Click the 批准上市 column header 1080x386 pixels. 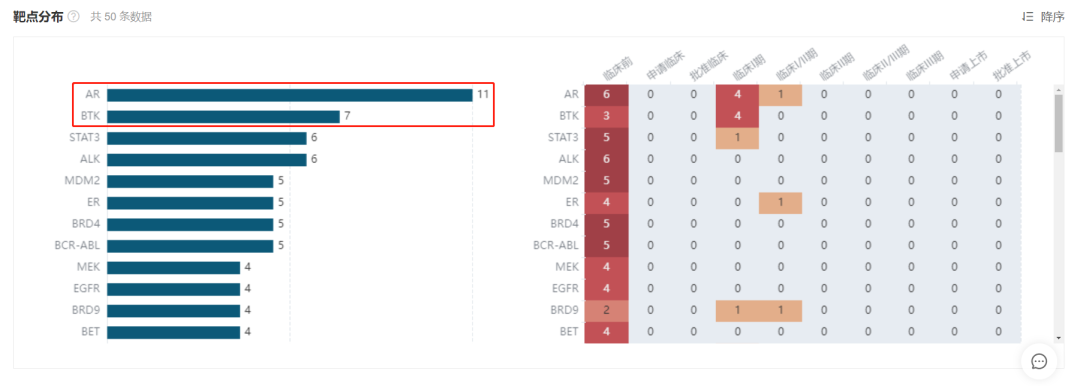1011,68
